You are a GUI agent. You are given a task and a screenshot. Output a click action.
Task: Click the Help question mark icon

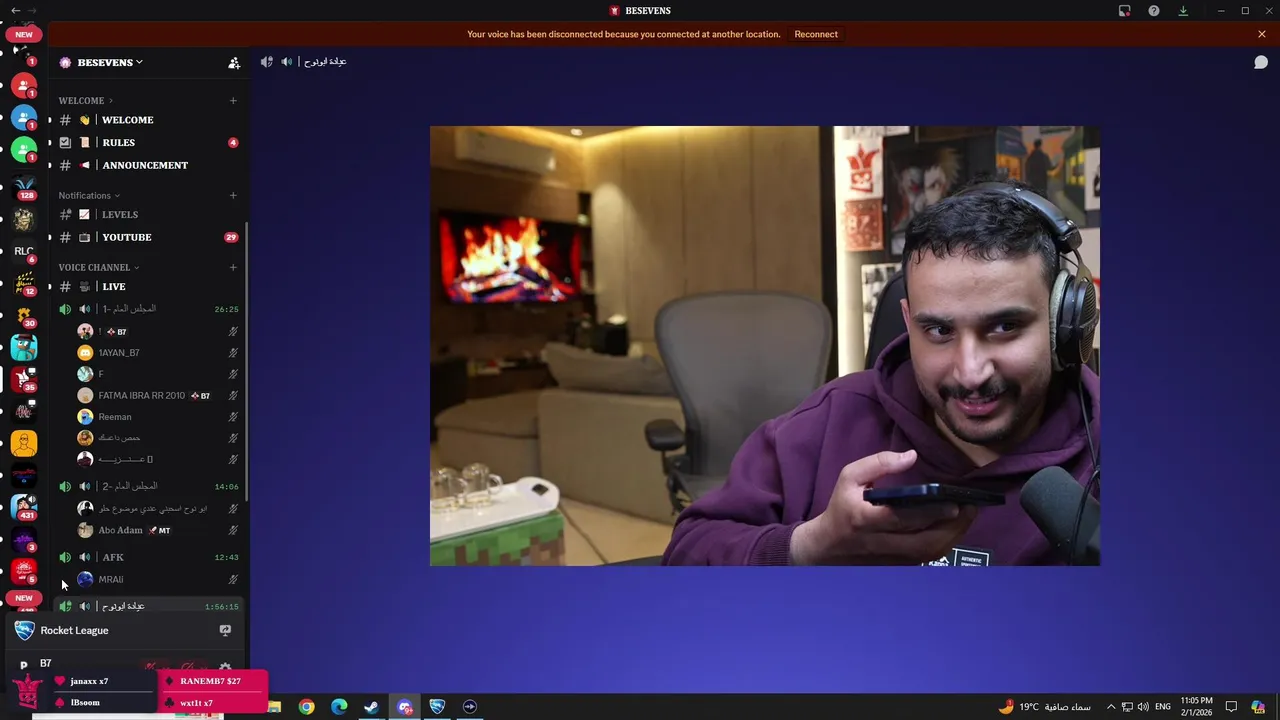click(x=1154, y=11)
